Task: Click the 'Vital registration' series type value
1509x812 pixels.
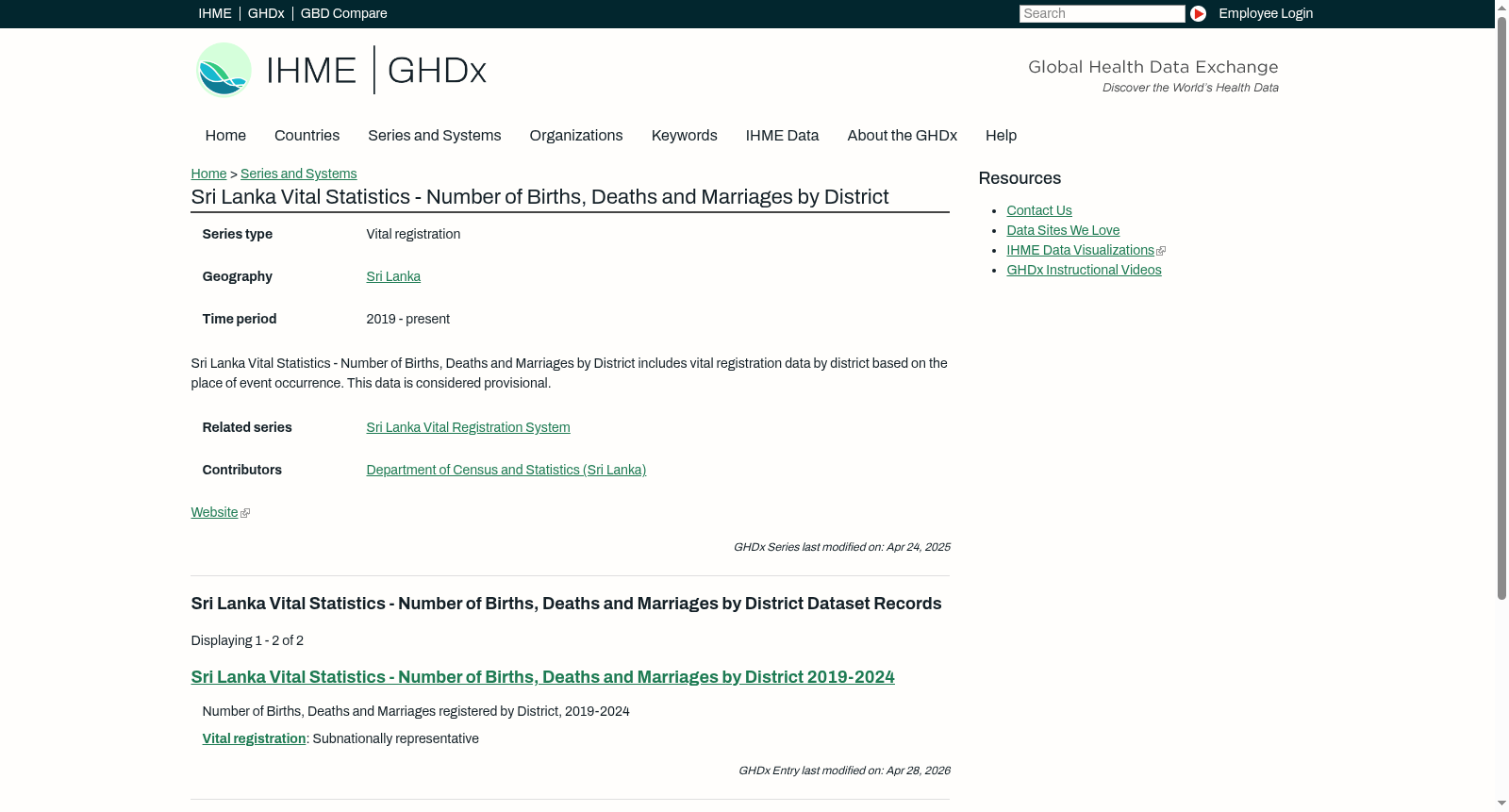Action: pyautogui.click(x=413, y=234)
